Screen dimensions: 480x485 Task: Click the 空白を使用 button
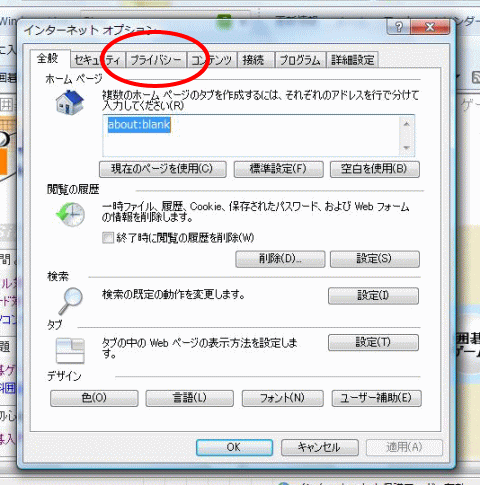[x=374, y=169]
